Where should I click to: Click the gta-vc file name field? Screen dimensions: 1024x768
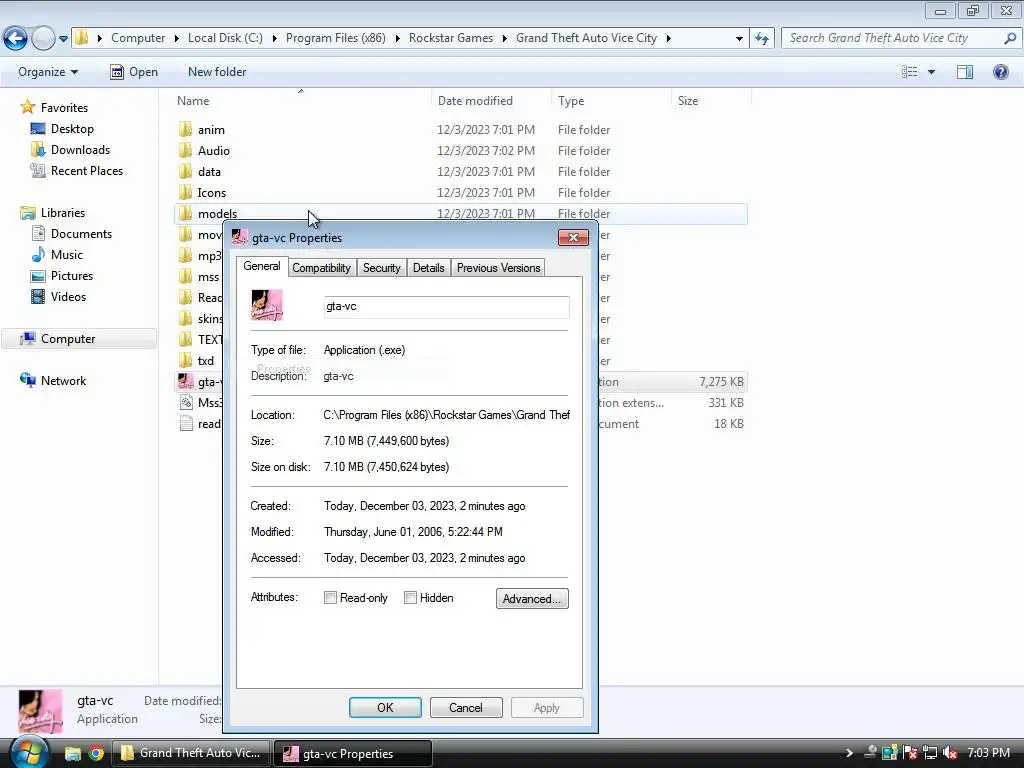(x=447, y=307)
